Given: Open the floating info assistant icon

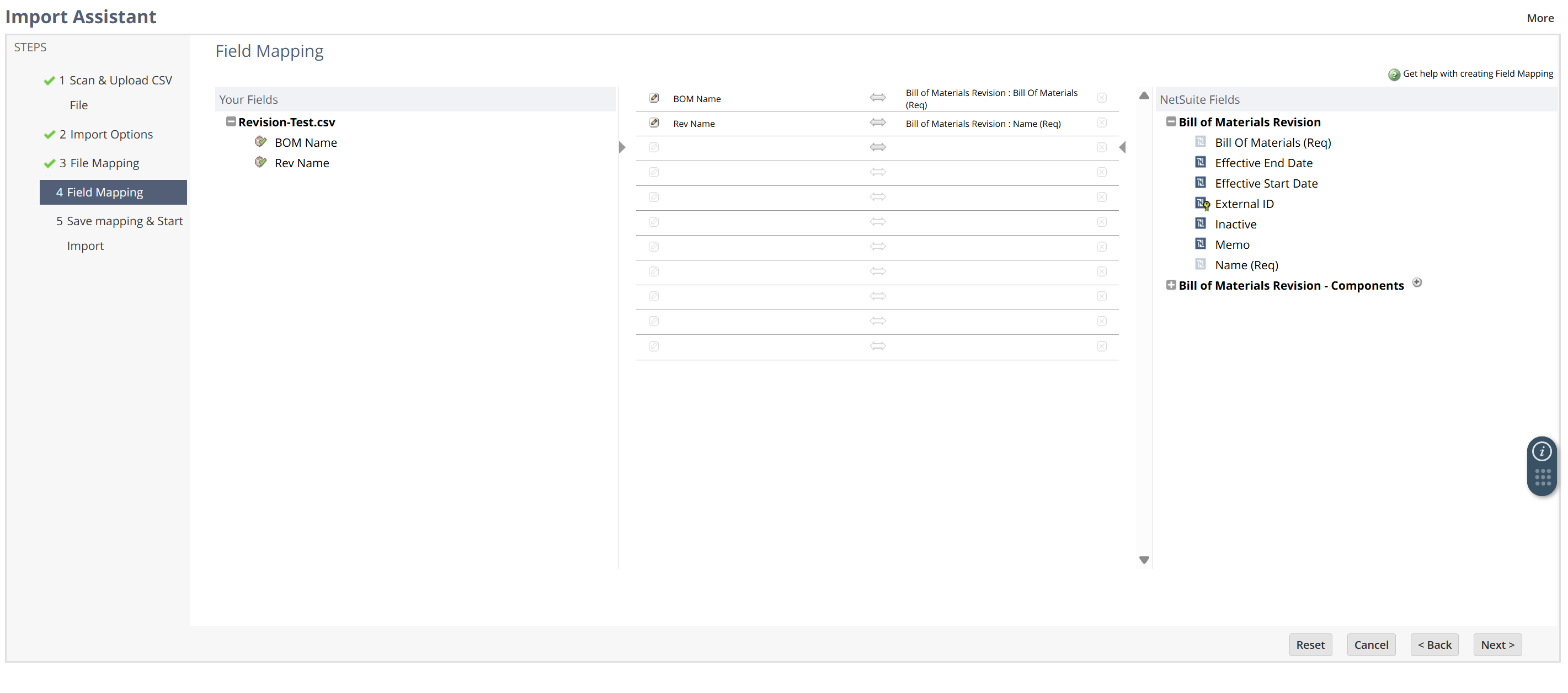Looking at the screenshot, I should point(1541,452).
